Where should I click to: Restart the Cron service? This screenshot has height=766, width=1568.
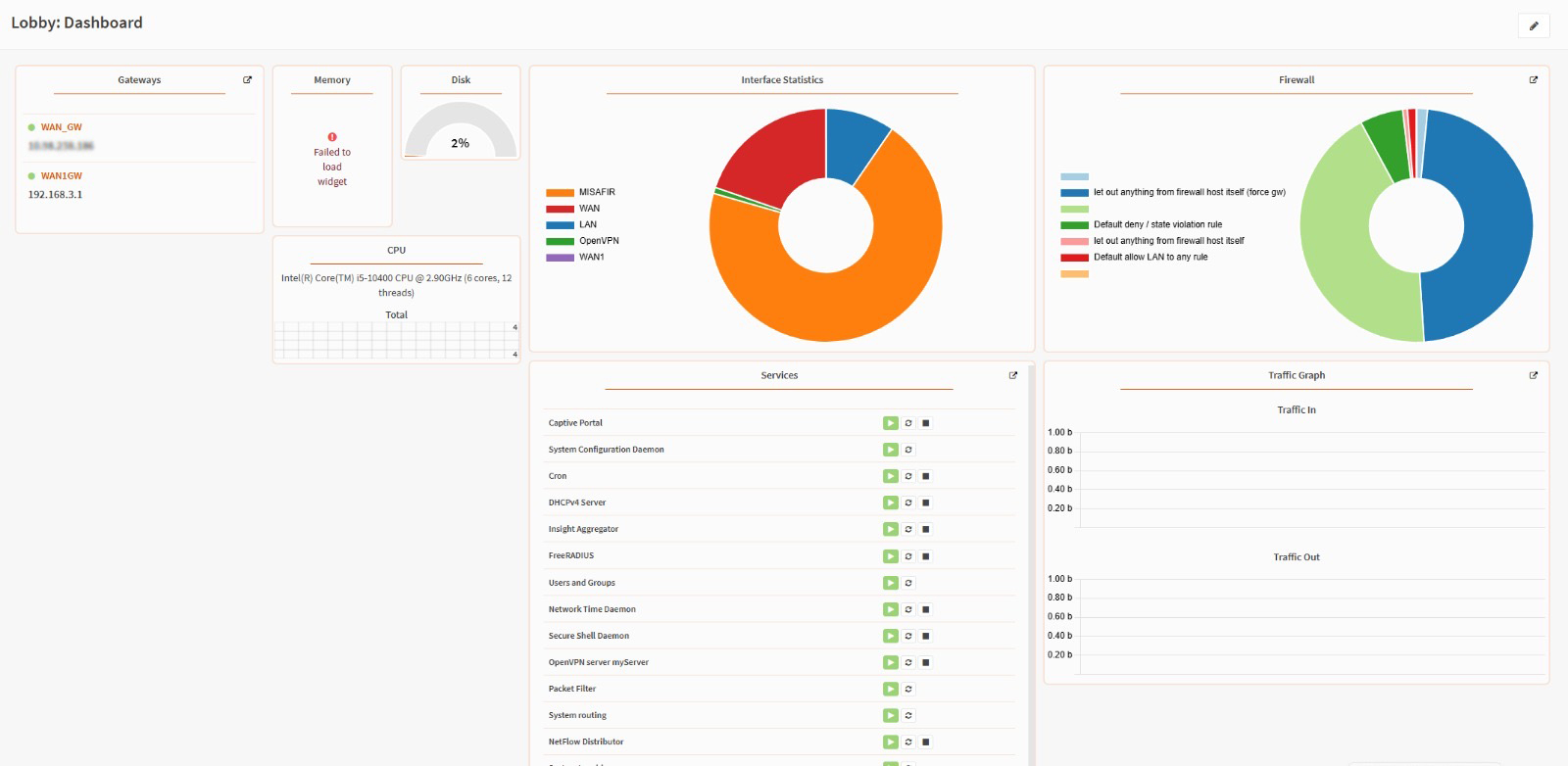coord(908,476)
